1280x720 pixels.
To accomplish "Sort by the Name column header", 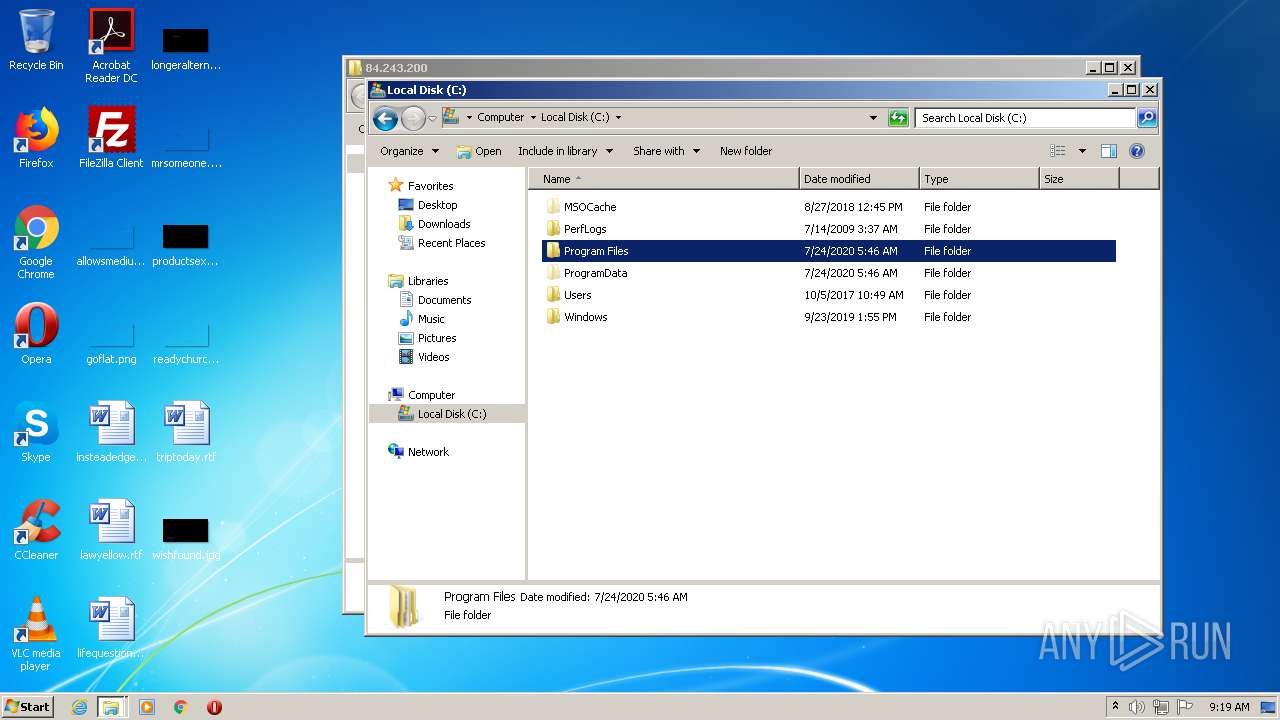I will coord(664,179).
